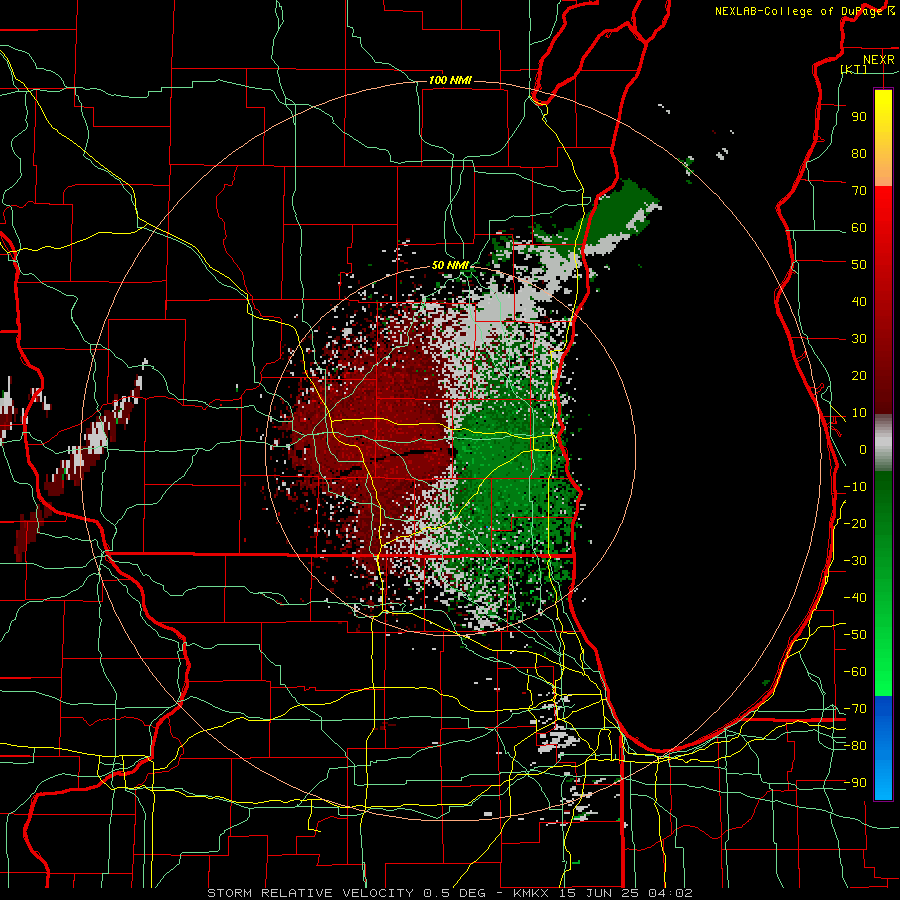The image size is (900, 900).
Task: Select the -60 value on the velocity scale
Action: tap(855, 672)
